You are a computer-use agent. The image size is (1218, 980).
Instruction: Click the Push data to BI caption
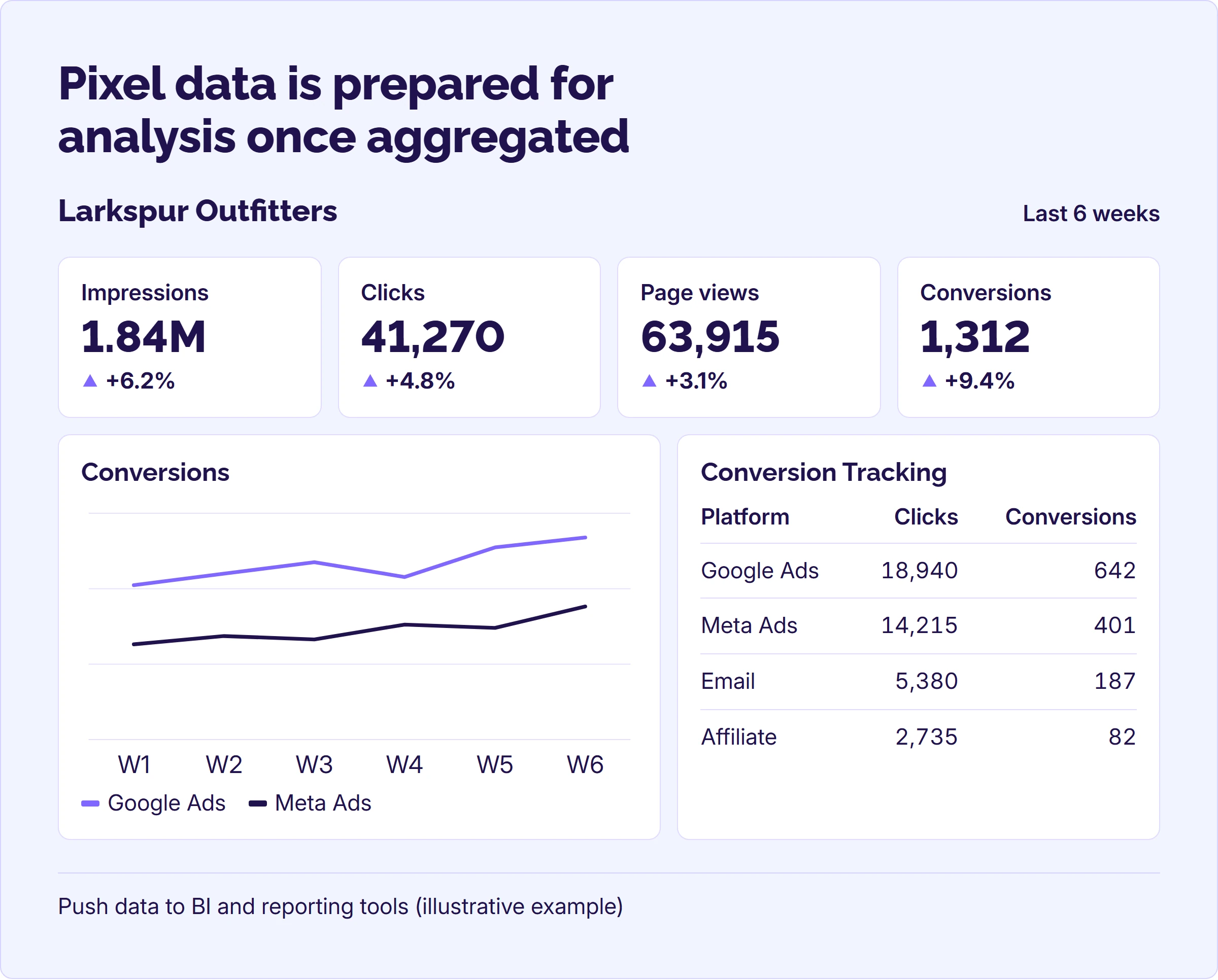[341, 907]
